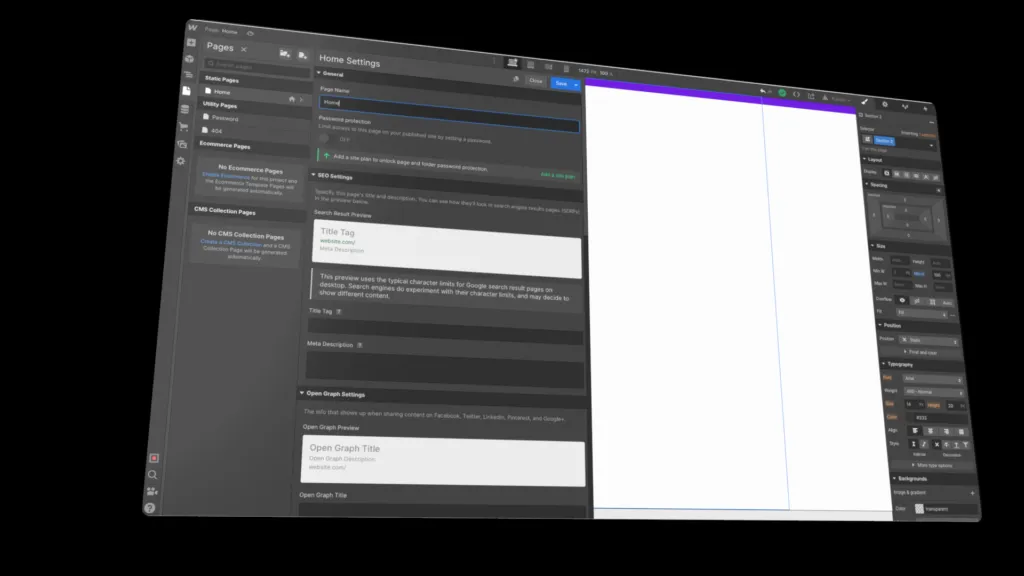Collapse the Layout section in Style panel
Screen dimensions: 1024x576
coord(864,159)
